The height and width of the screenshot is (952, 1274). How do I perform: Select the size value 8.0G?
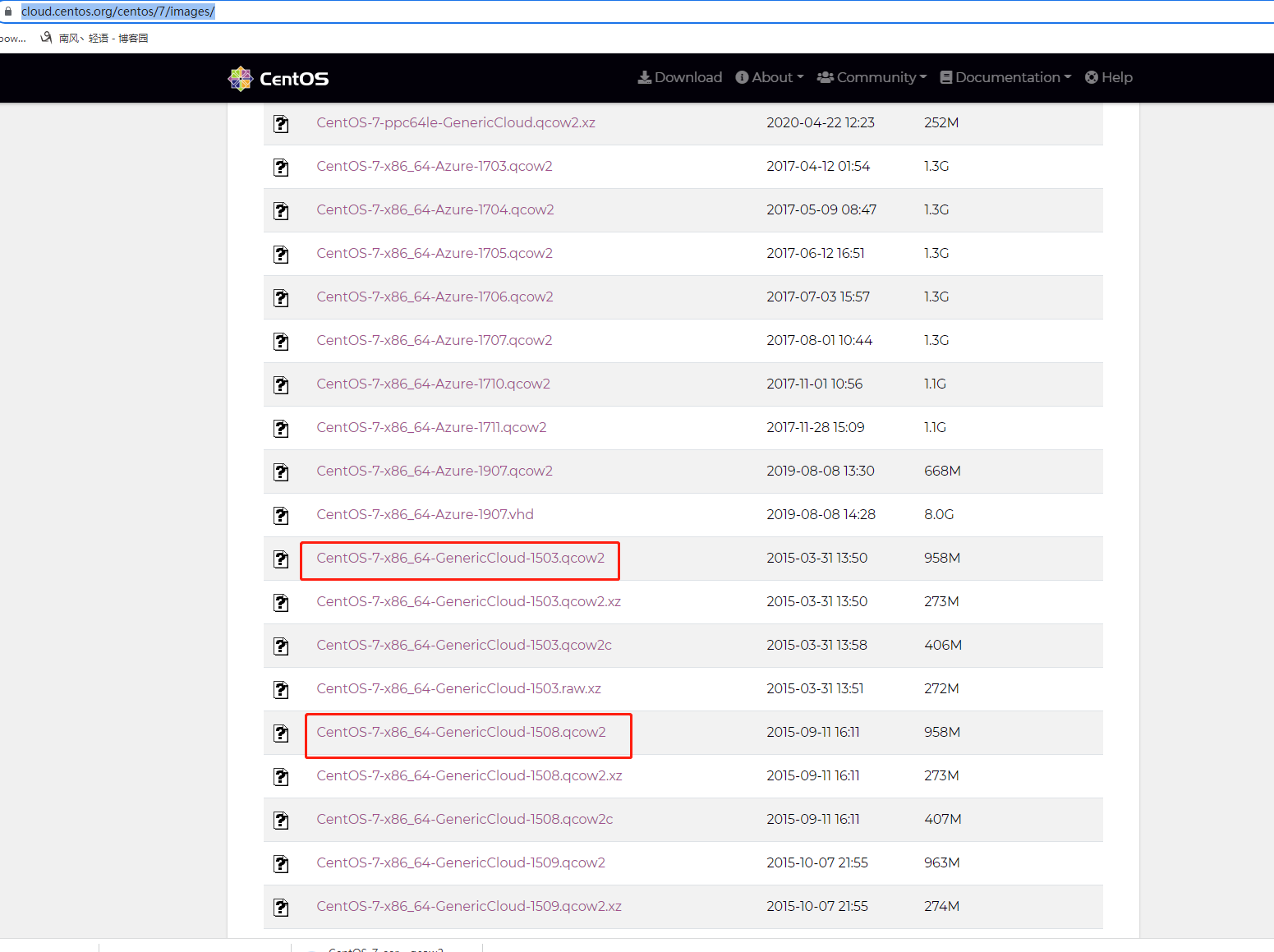click(x=939, y=514)
